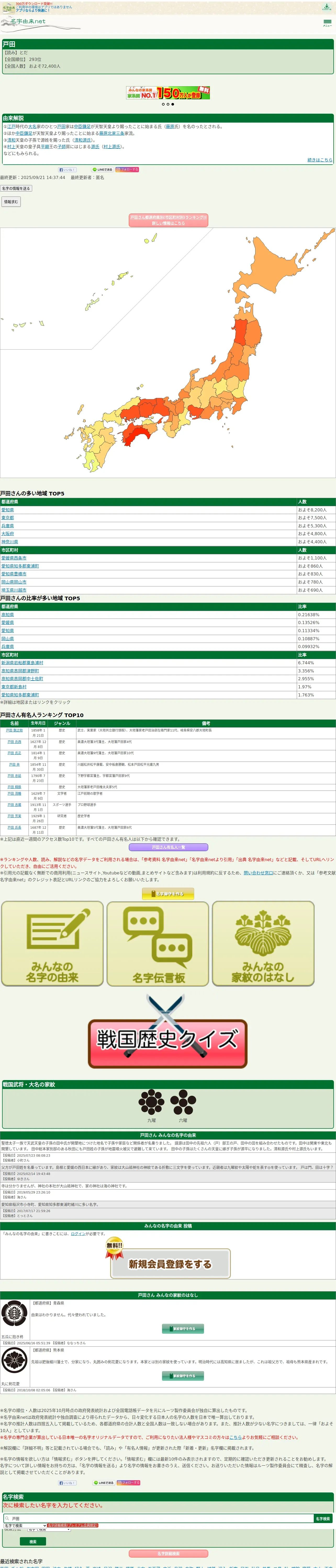Select the 六曜 family crest icon
The image size is (336, 1568).
click(x=183, y=1102)
